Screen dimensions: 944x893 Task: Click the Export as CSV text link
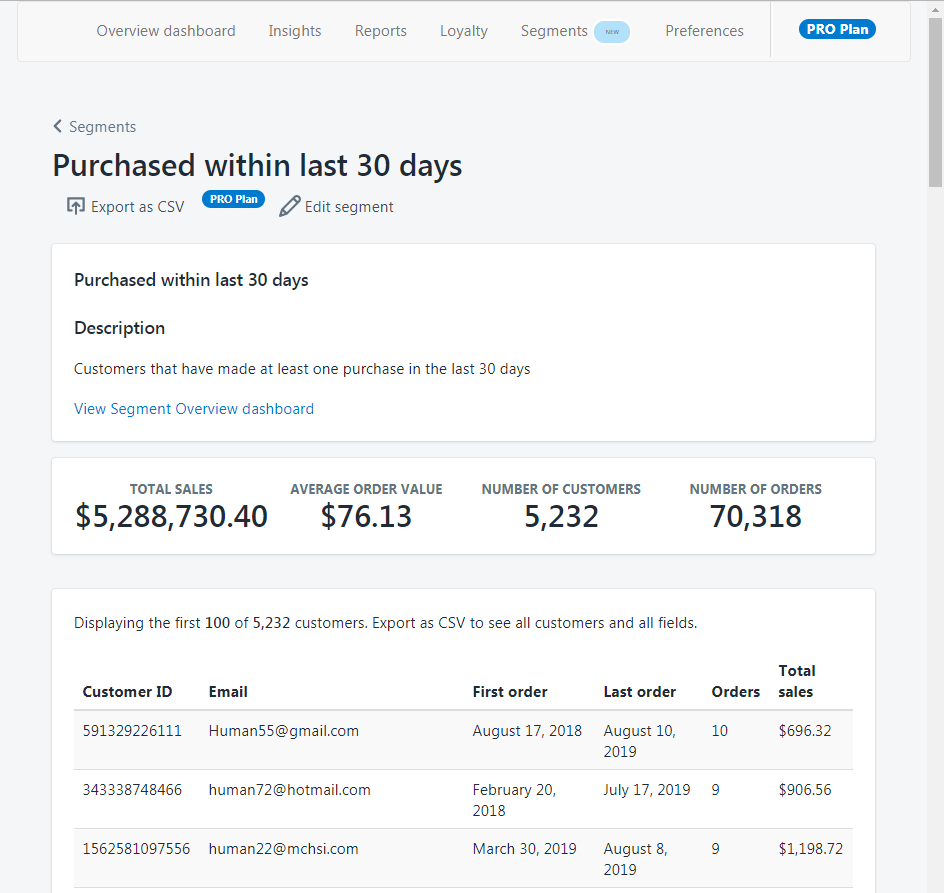point(138,207)
